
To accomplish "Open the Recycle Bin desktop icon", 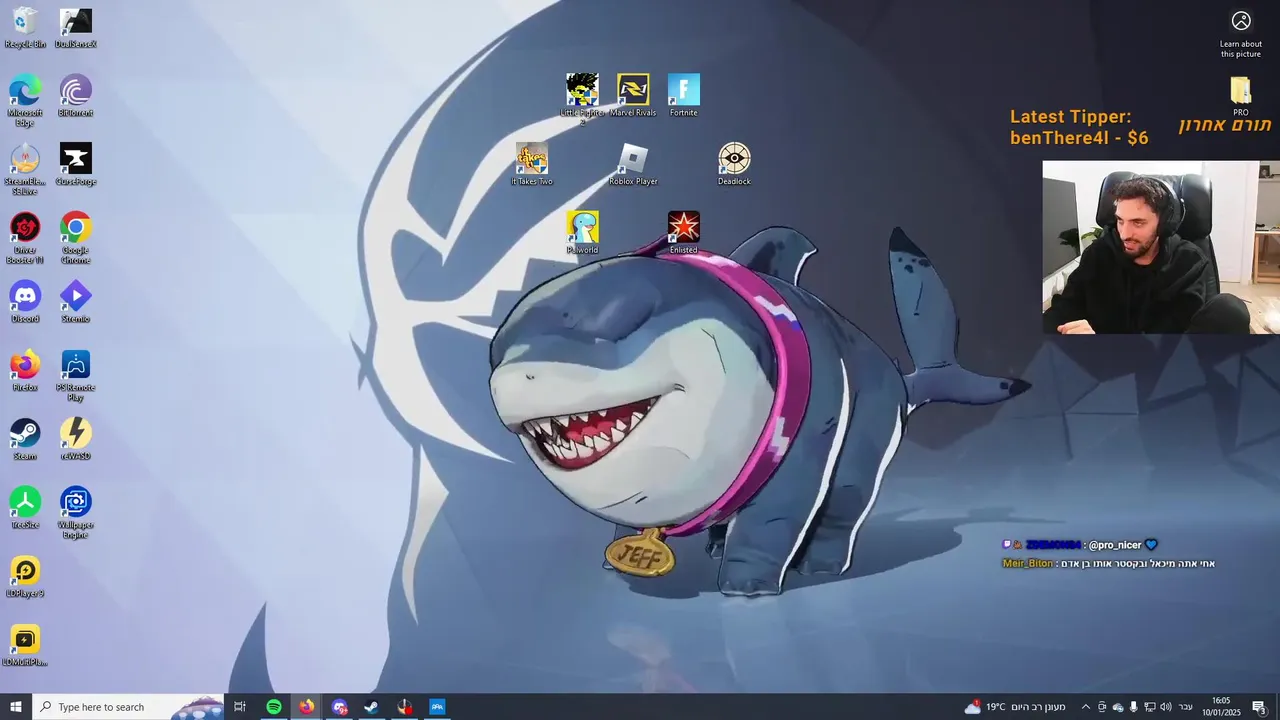I will tap(25, 28).
